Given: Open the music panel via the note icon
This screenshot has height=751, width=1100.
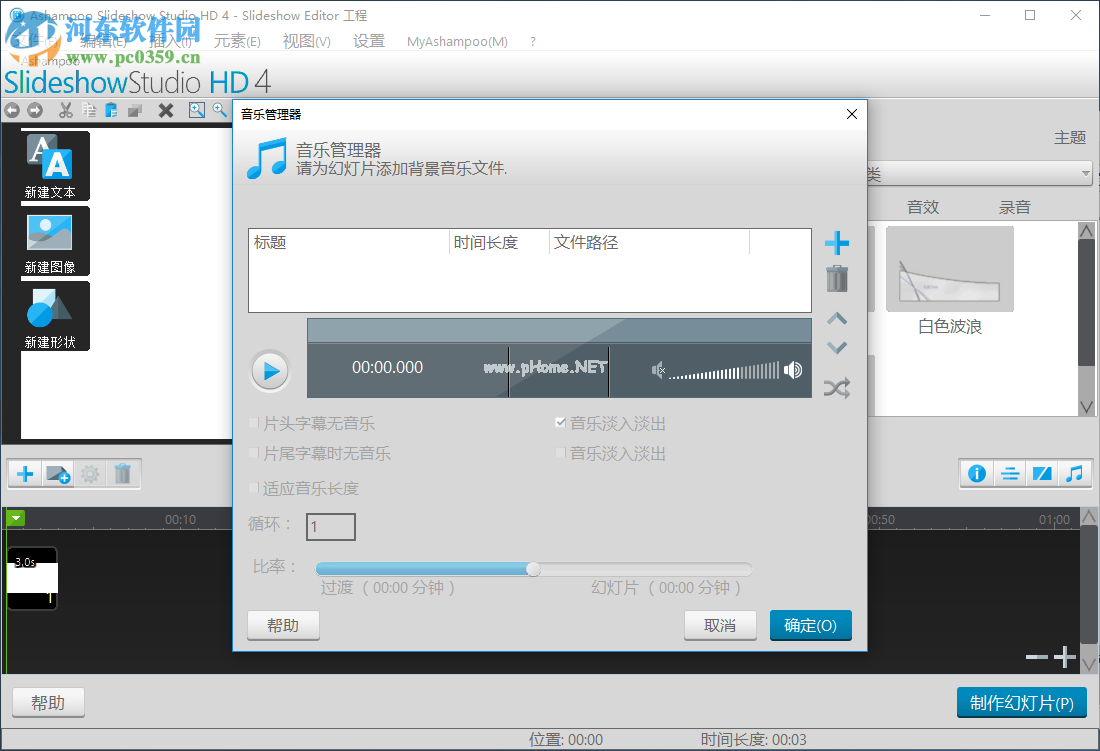Looking at the screenshot, I should 1075,473.
